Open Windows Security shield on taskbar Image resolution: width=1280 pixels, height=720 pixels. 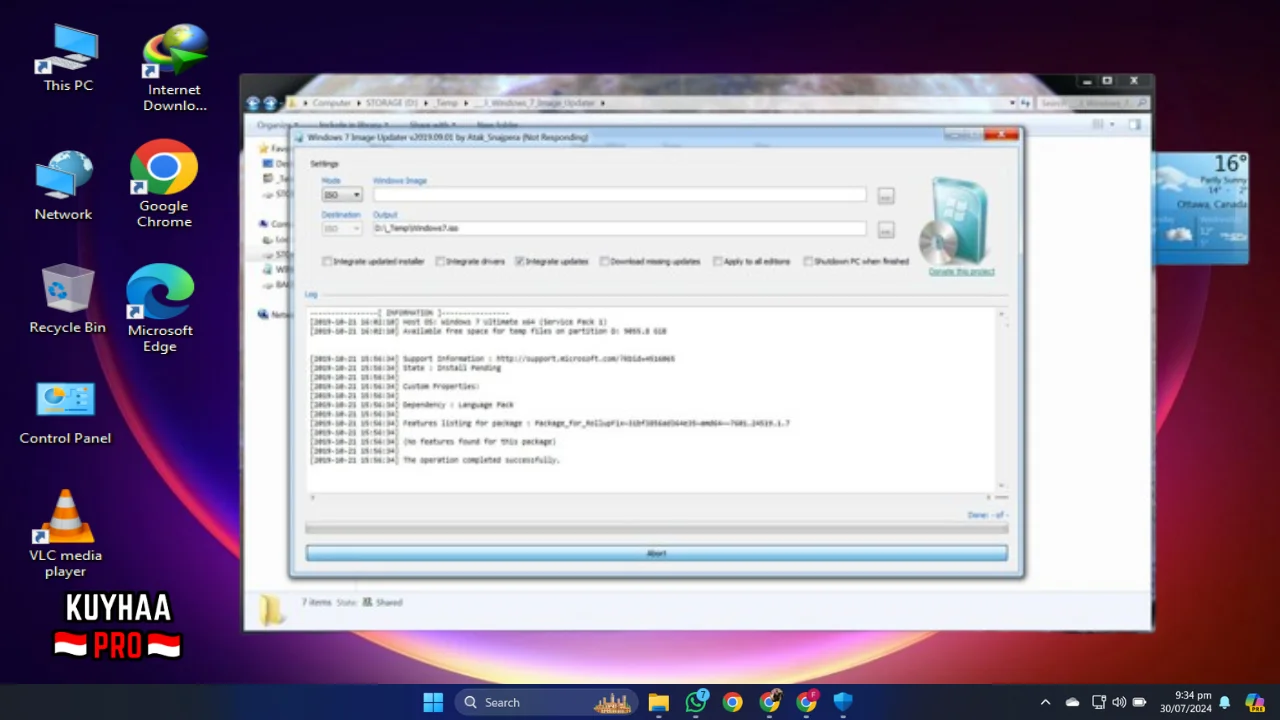tap(843, 702)
